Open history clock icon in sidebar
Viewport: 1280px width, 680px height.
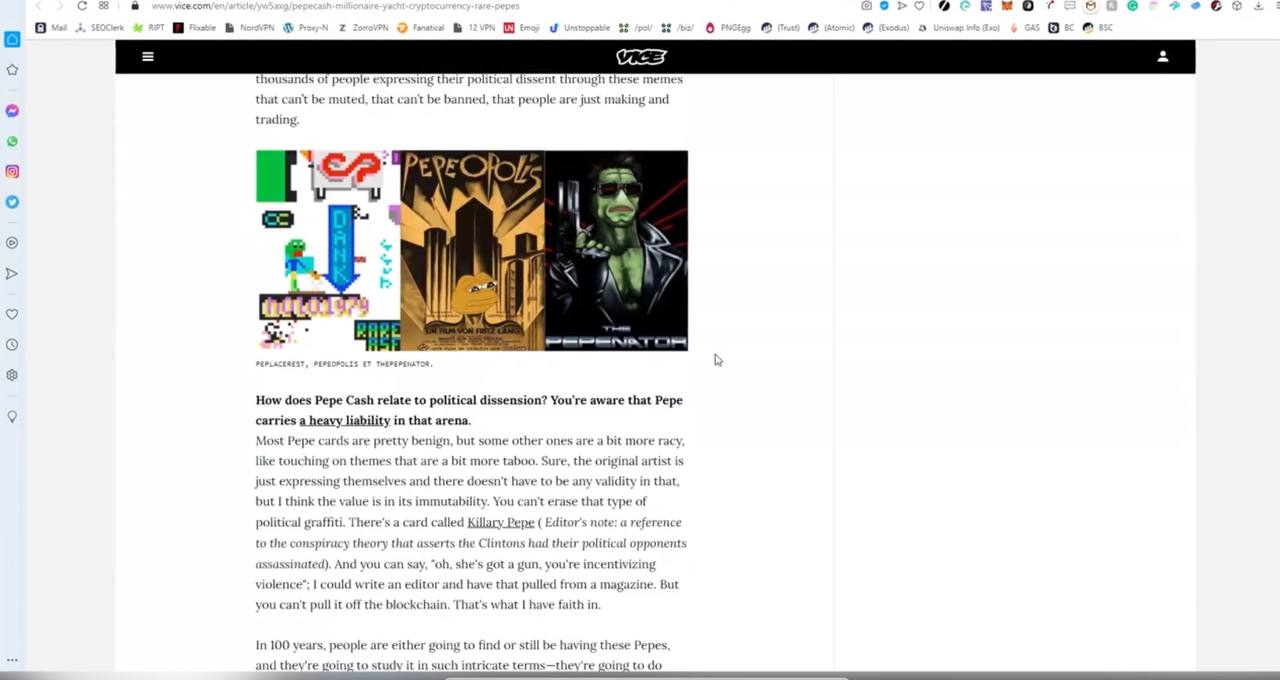(x=12, y=345)
